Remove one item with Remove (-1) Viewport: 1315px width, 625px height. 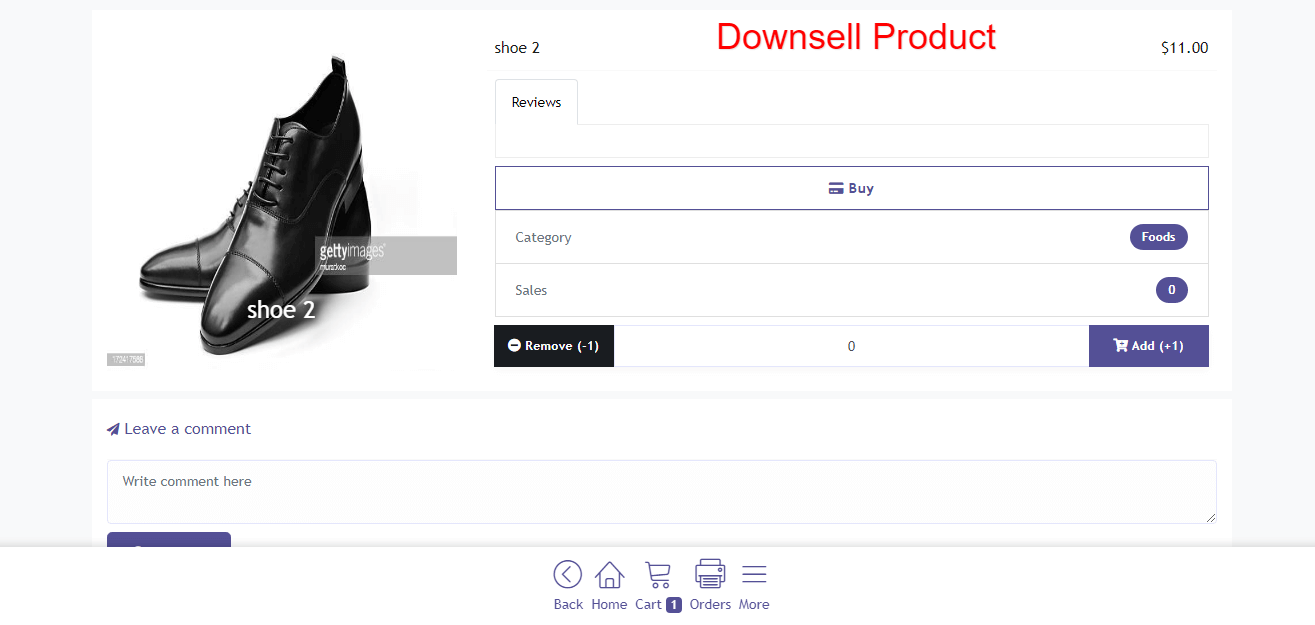pos(554,346)
